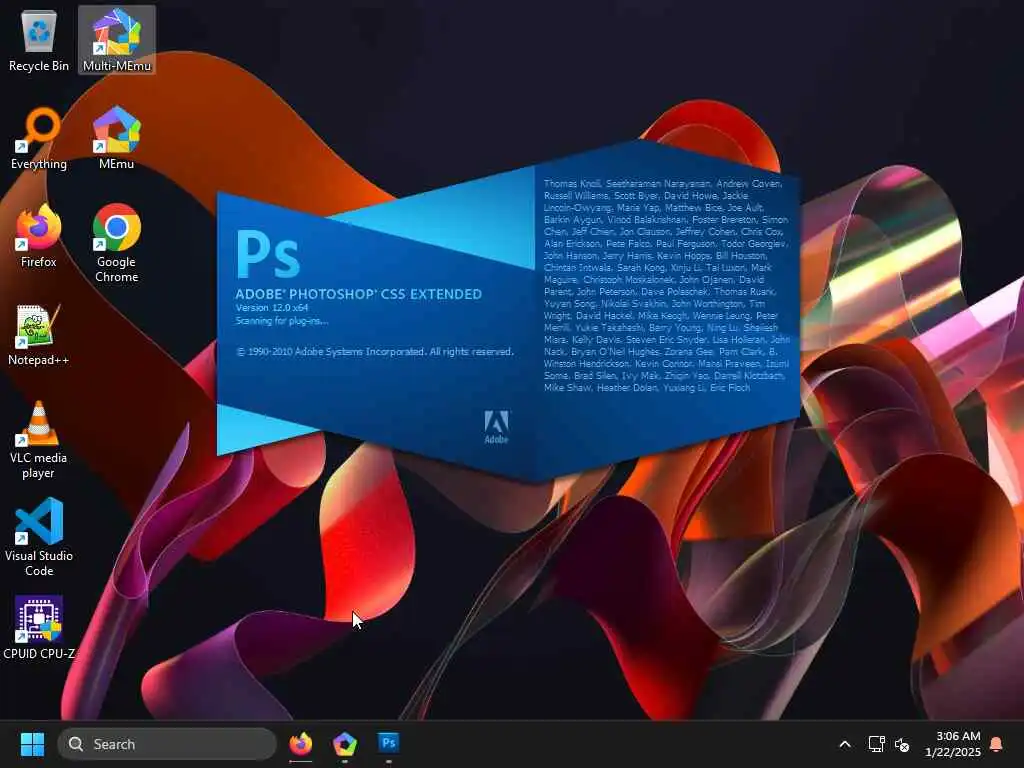Image resolution: width=1024 pixels, height=768 pixels.
Task: Click the CPUID CPU-Z desktop shortcut
Action: [x=39, y=628]
